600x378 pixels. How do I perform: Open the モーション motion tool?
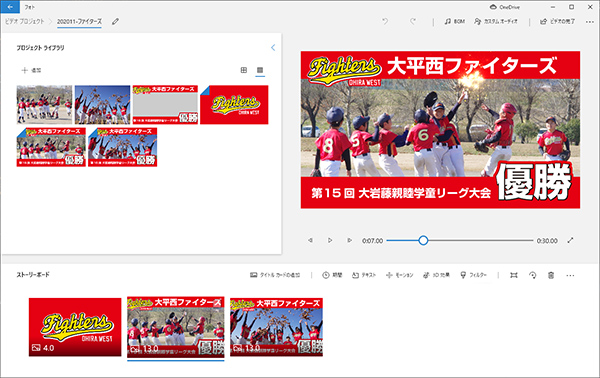pyautogui.click(x=399, y=275)
